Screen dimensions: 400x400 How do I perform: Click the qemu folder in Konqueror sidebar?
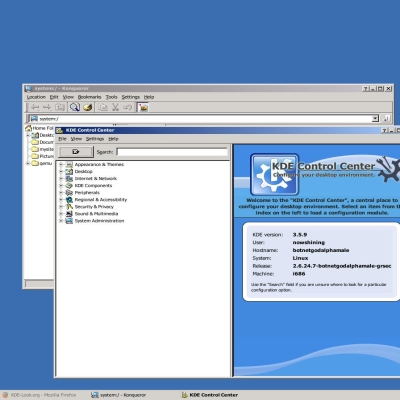coord(35,163)
